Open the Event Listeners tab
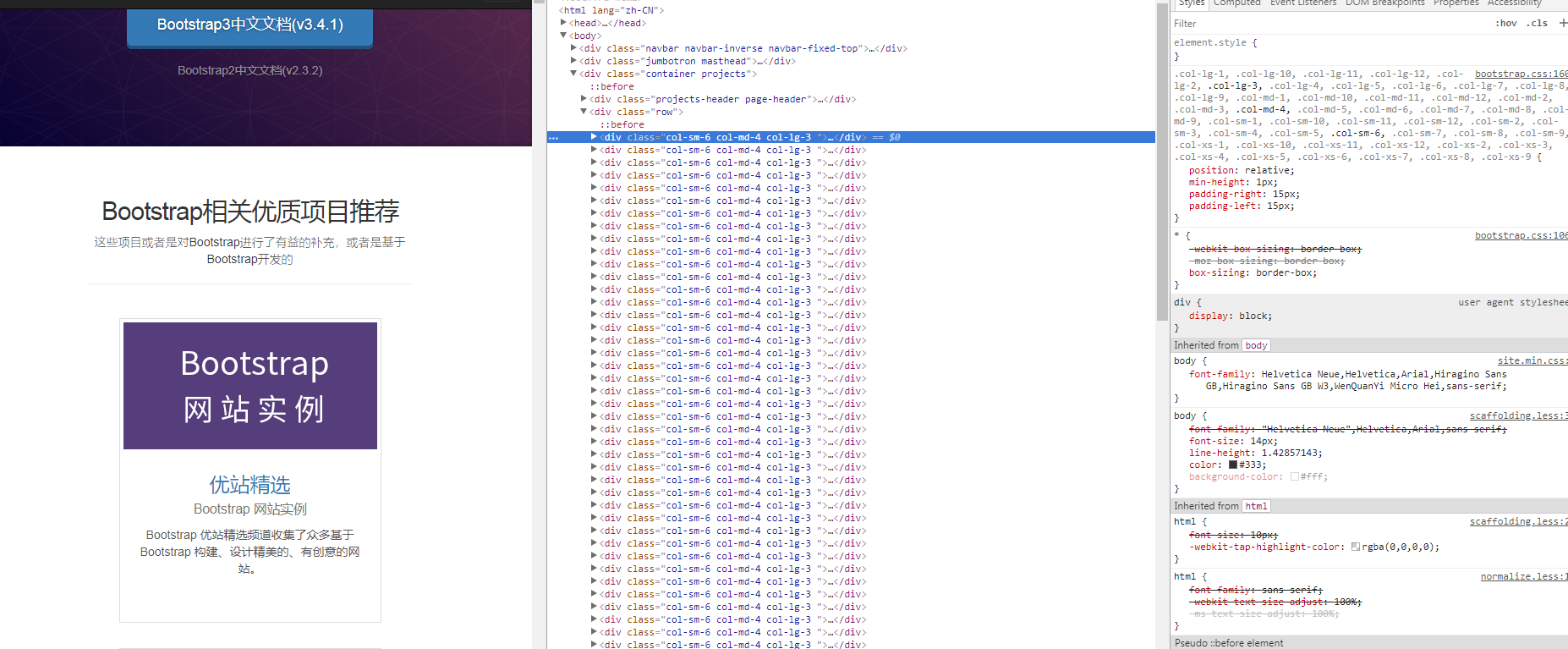This screenshot has width=1568, height=649. [x=1303, y=3]
